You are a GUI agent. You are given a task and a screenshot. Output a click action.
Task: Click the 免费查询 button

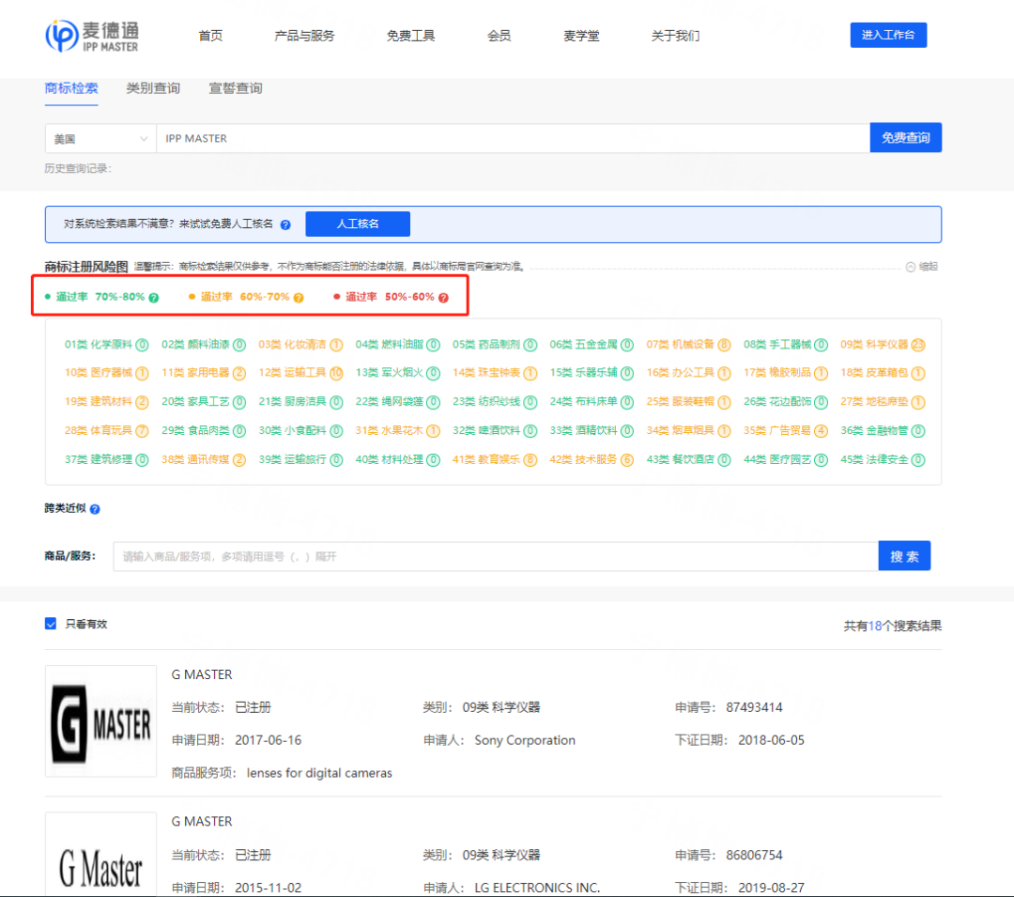905,138
